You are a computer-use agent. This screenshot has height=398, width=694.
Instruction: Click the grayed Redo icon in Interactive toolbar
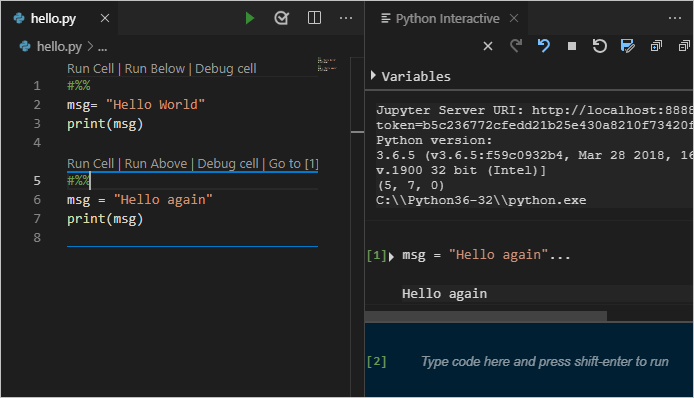(516, 46)
